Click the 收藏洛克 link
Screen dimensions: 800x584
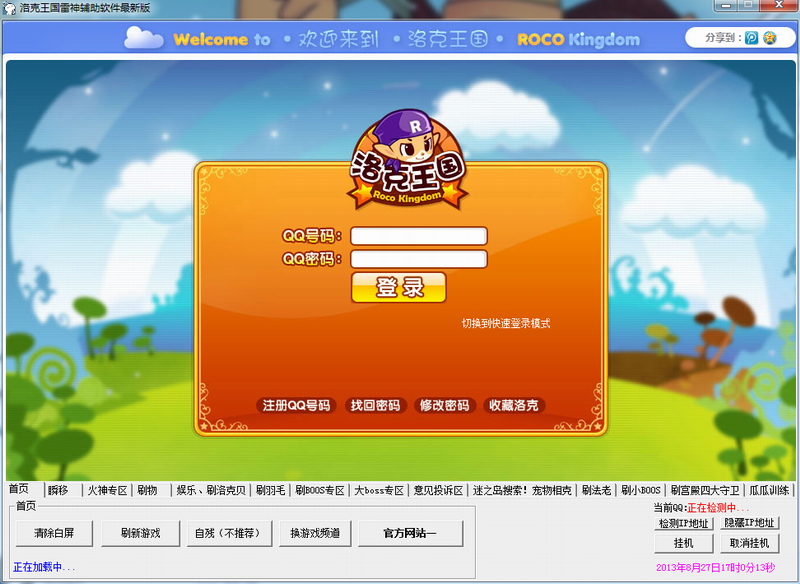(514, 405)
